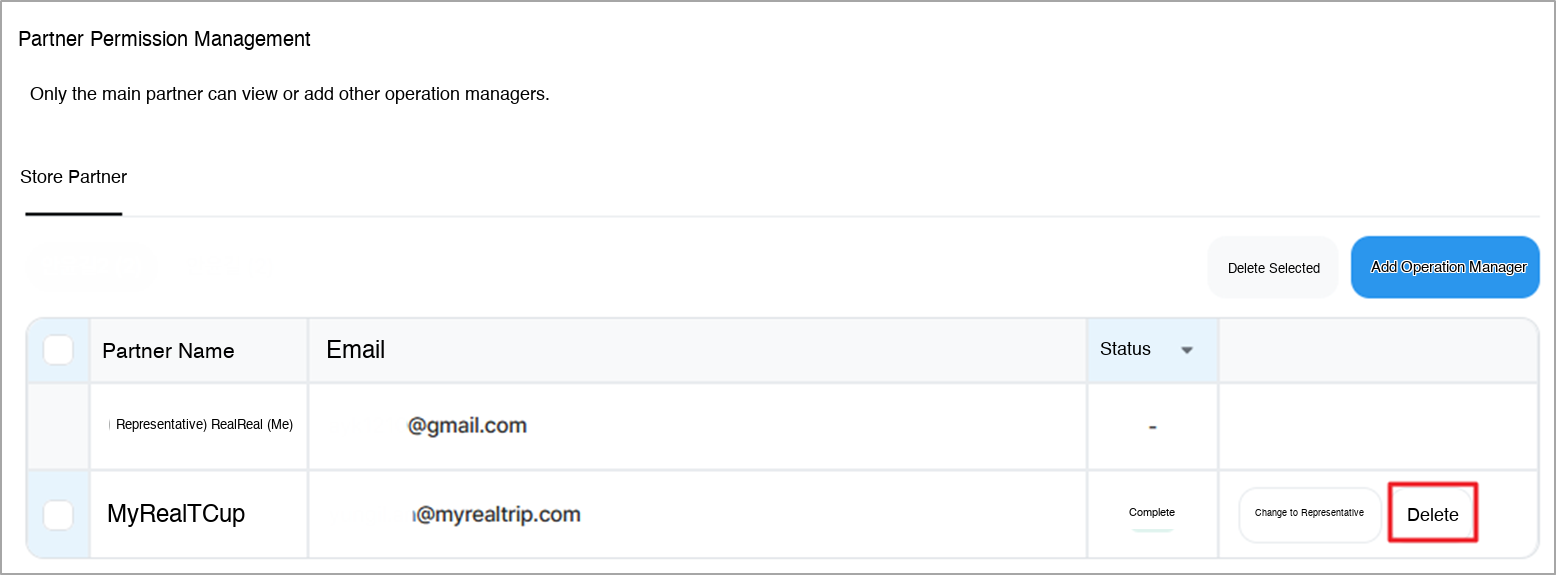The image size is (1556, 575).
Task: Select the @gmail.com email cell
Action: tap(467, 426)
